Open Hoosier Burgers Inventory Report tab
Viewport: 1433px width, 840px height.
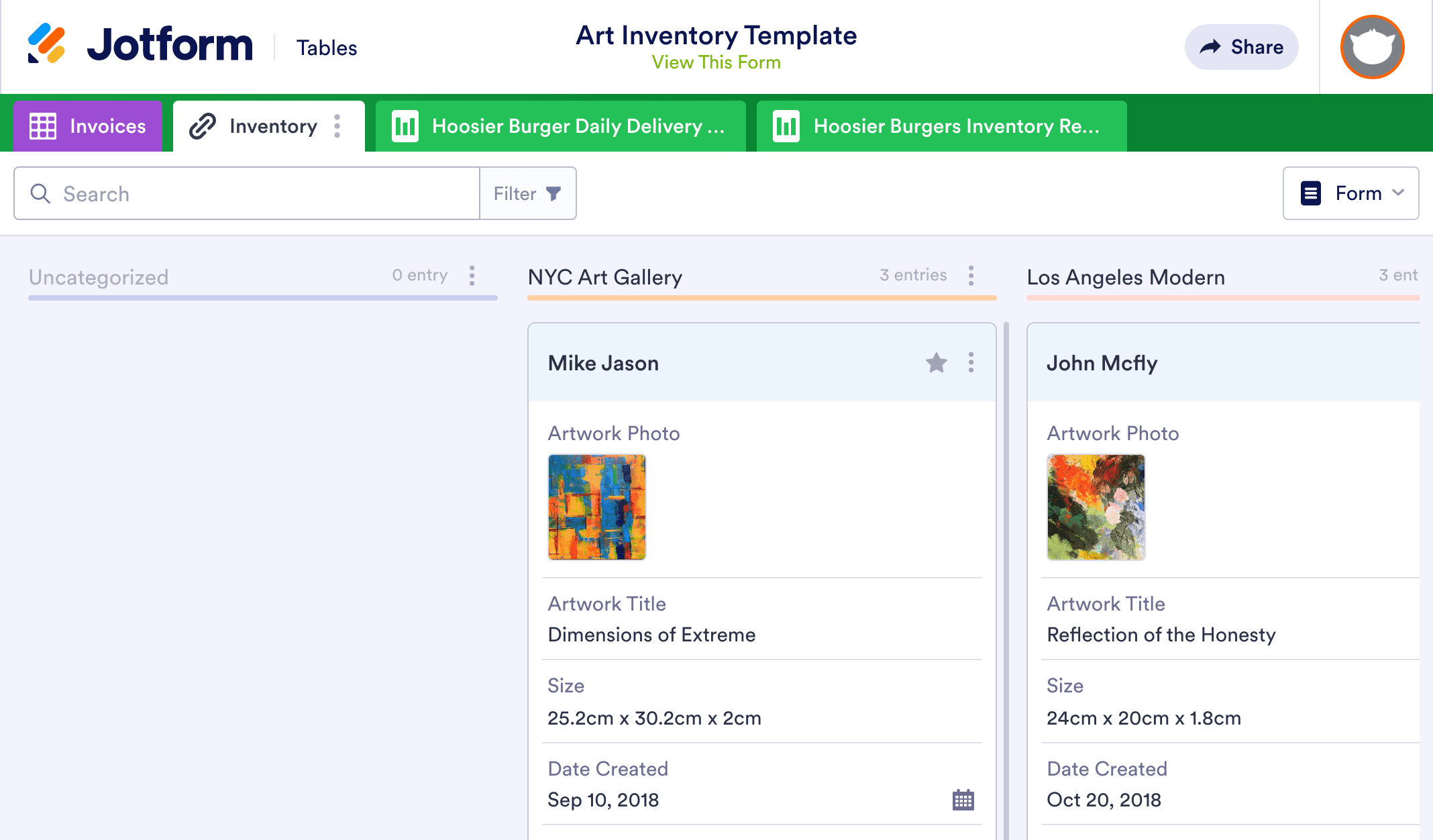click(941, 126)
